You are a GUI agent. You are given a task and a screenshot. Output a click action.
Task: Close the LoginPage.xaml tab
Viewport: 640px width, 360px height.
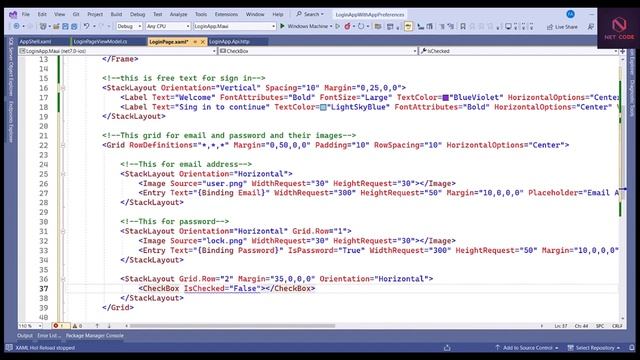click(x=202, y=42)
